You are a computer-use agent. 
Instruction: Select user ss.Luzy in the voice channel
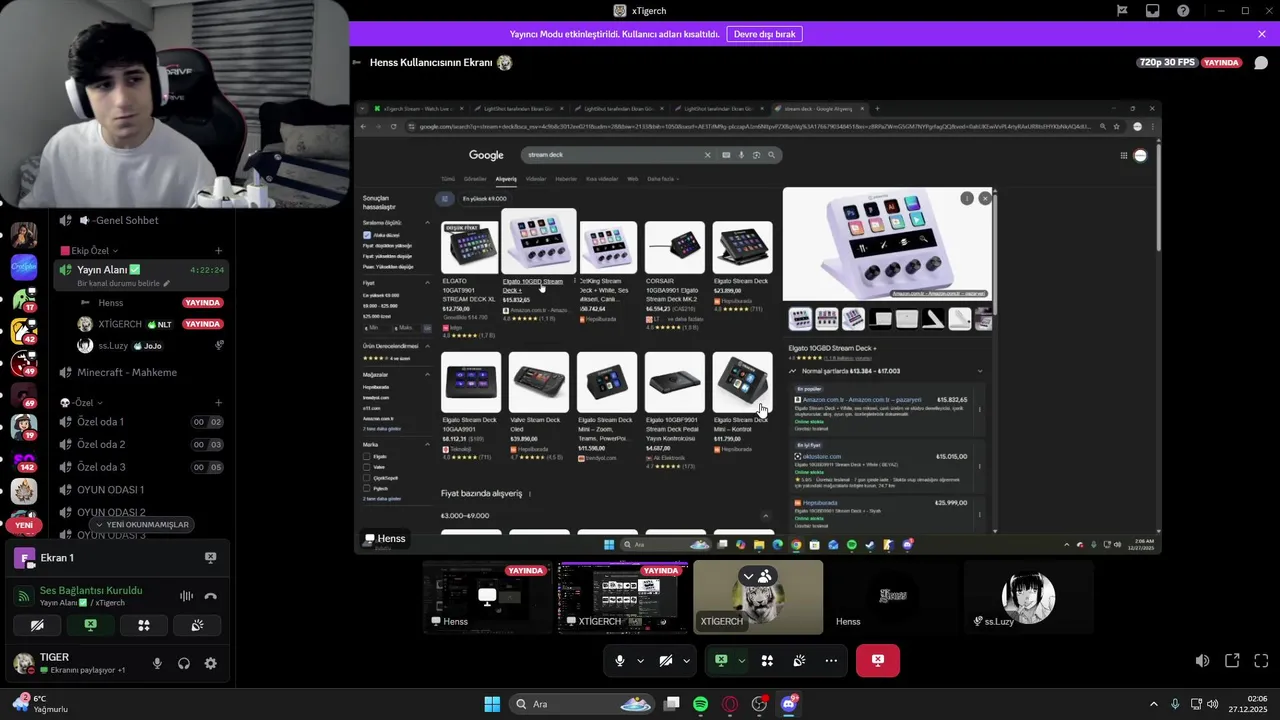tap(150, 346)
